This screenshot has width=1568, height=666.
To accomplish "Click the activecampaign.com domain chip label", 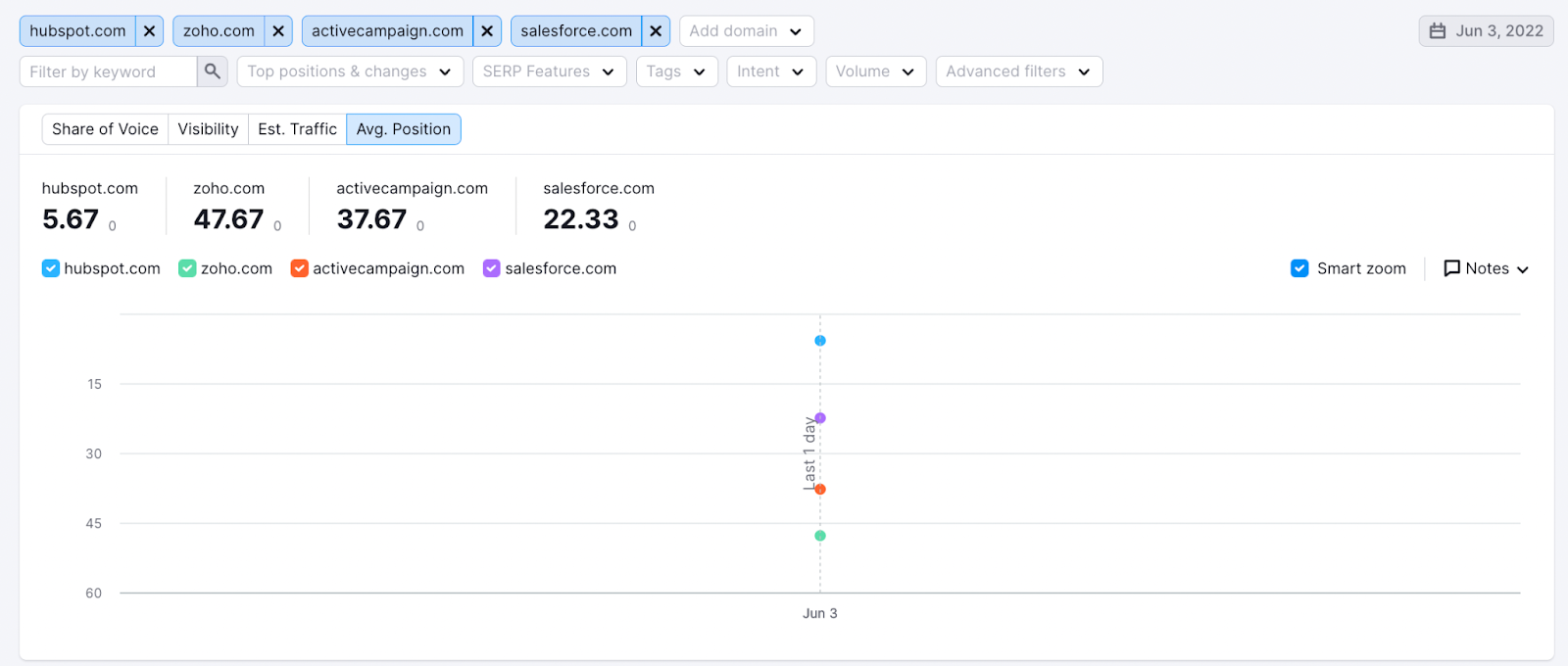I will (387, 31).
